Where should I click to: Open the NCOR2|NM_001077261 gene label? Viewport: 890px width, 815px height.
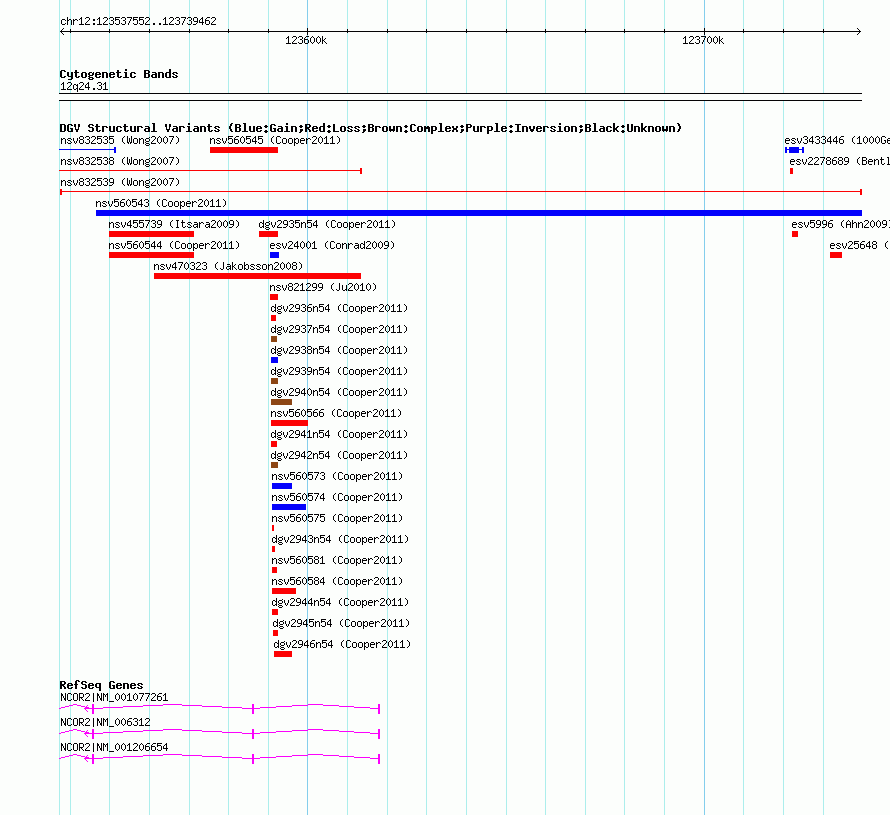pyautogui.click(x=114, y=698)
